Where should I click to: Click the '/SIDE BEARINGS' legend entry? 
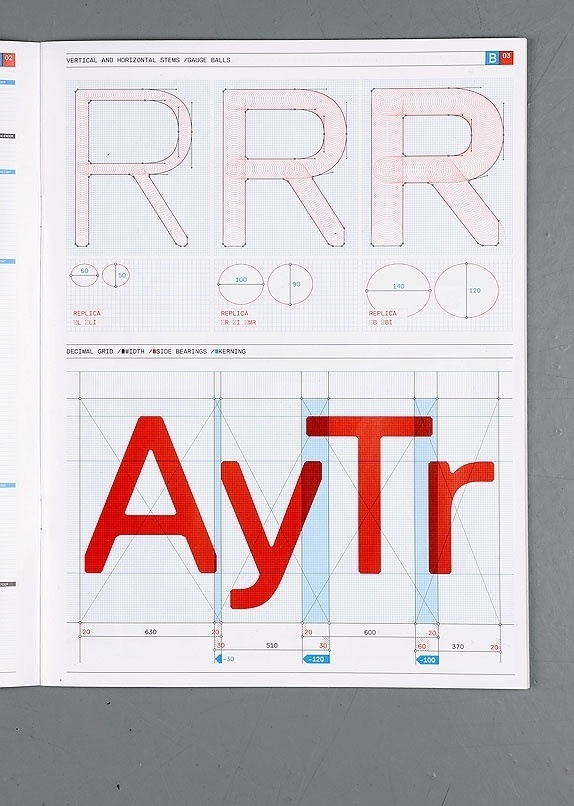(178, 352)
